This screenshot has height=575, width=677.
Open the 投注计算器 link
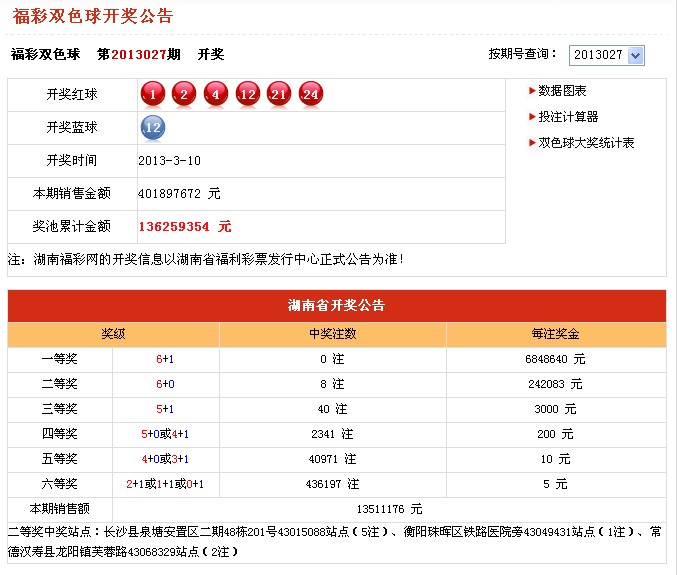click(568, 117)
